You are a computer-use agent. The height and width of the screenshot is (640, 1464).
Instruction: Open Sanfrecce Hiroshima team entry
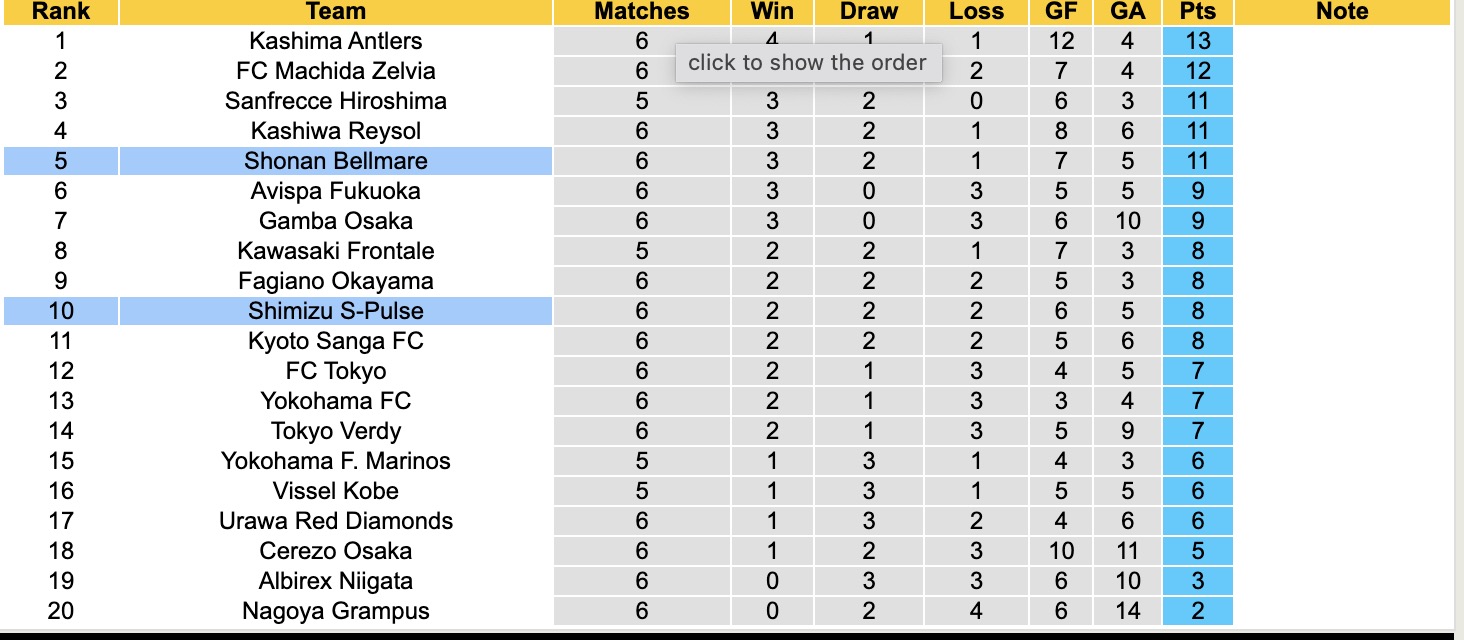(336, 101)
